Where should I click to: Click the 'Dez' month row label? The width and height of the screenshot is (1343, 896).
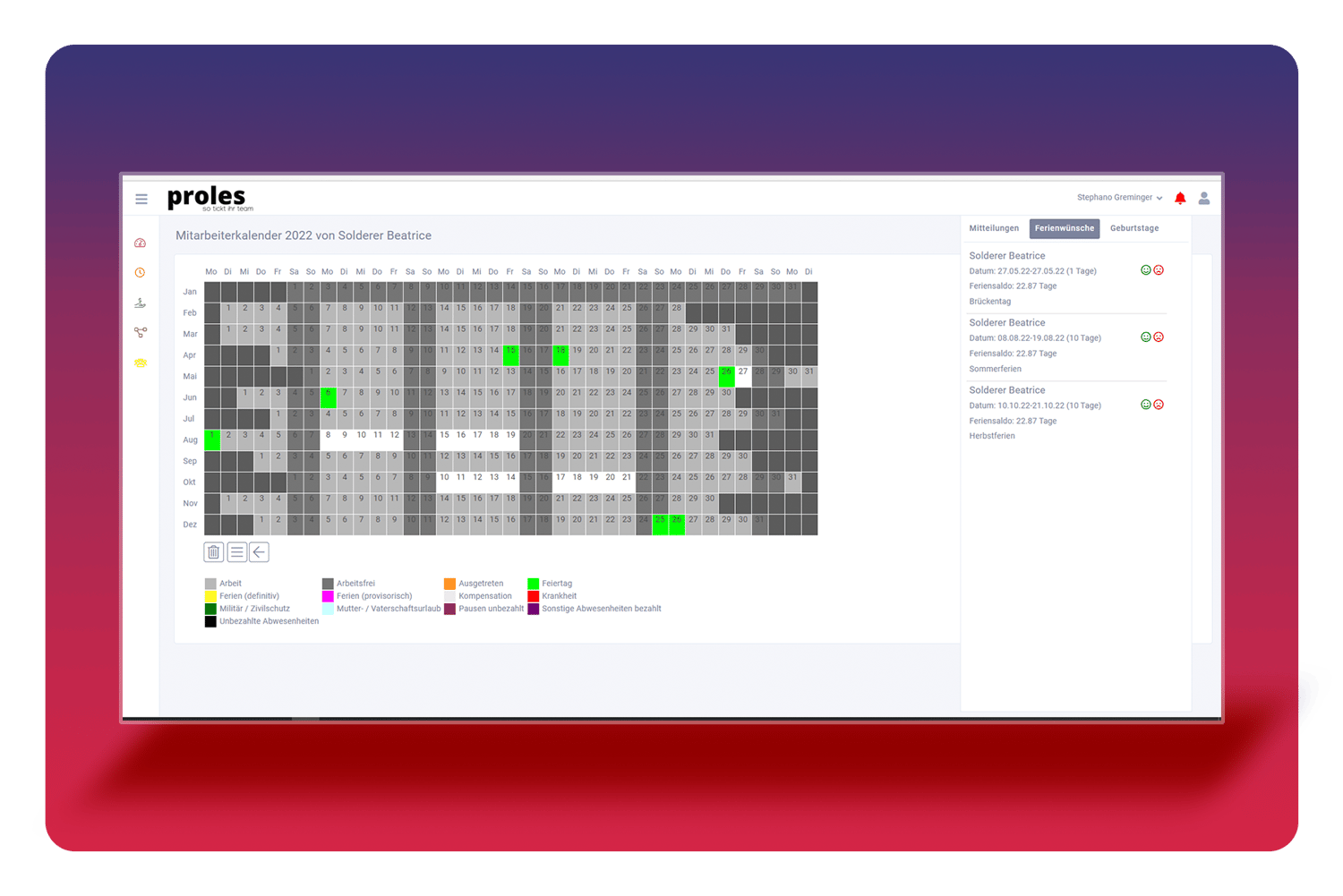click(x=190, y=525)
